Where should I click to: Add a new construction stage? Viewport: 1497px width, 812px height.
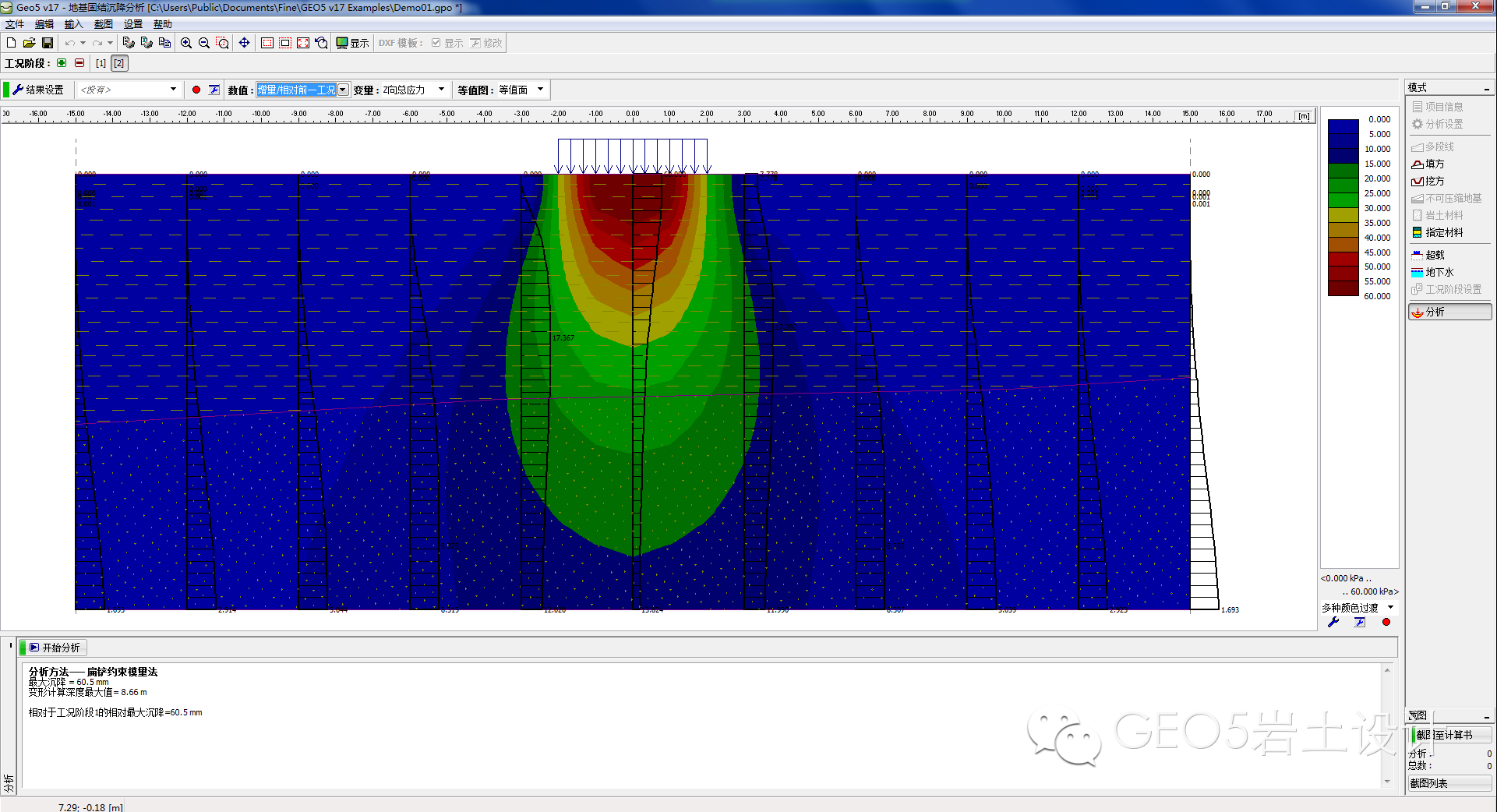[x=62, y=63]
